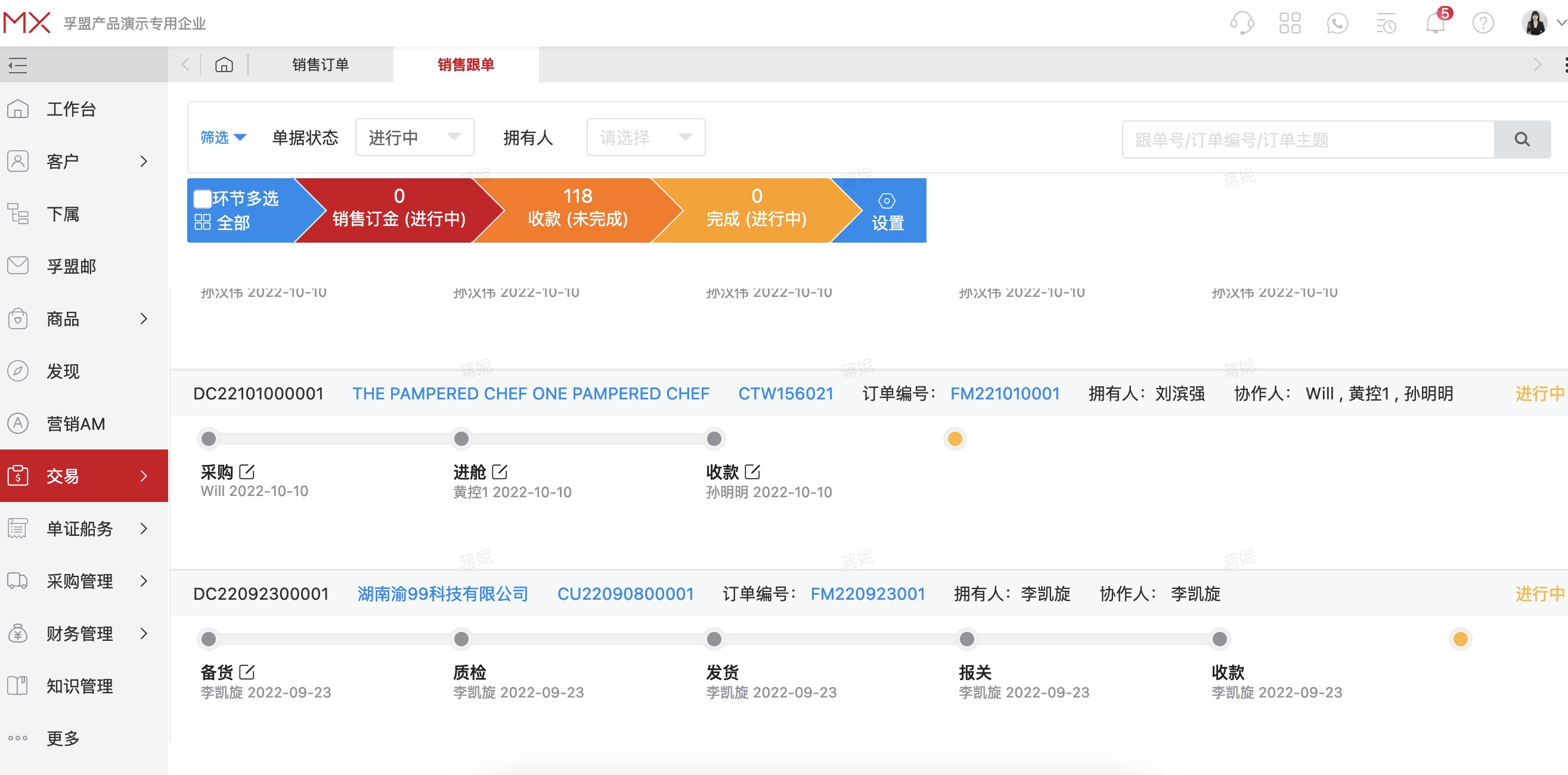Click the headset customer support icon
The image size is (1568, 775).
1243,23
